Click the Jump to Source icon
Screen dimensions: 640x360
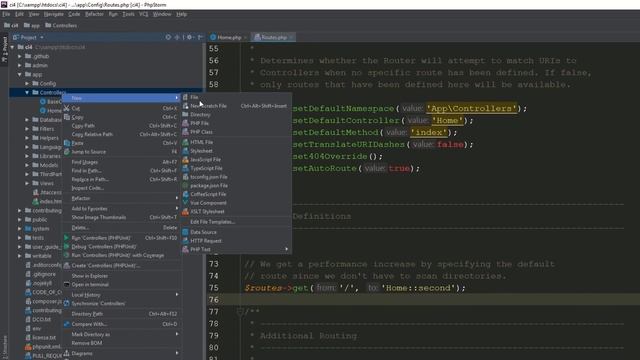[x=67, y=152]
